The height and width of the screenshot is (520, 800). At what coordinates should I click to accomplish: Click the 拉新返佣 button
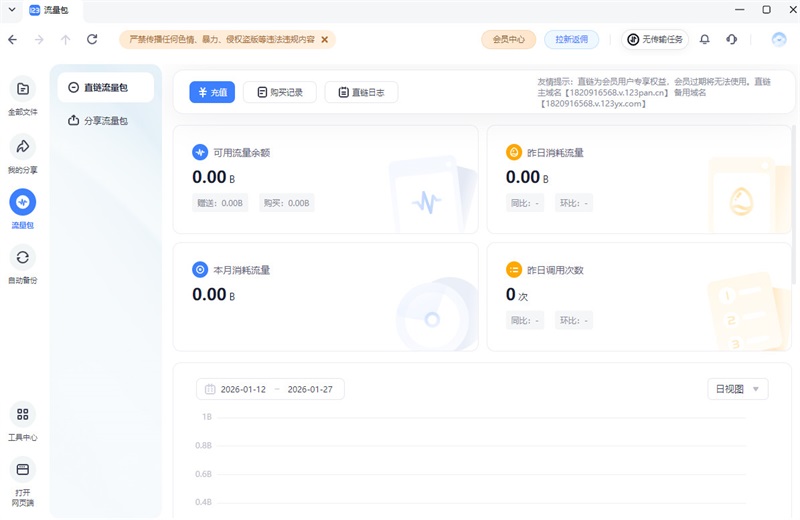pyautogui.click(x=571, y=39)
